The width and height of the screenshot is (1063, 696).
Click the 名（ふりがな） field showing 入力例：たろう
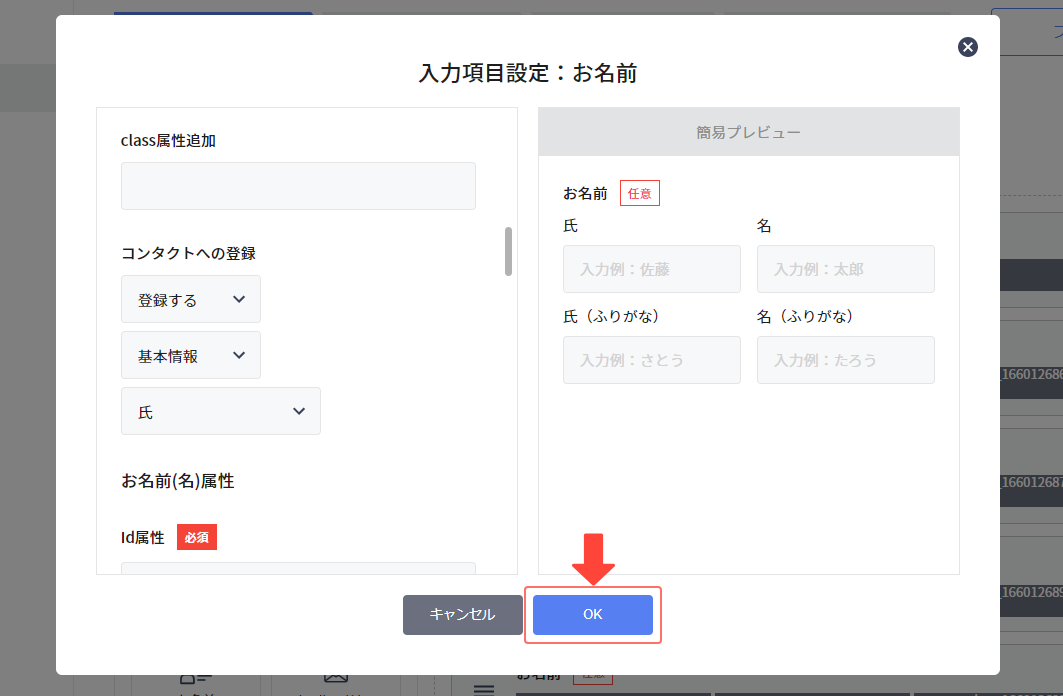(x=845, y=360)
